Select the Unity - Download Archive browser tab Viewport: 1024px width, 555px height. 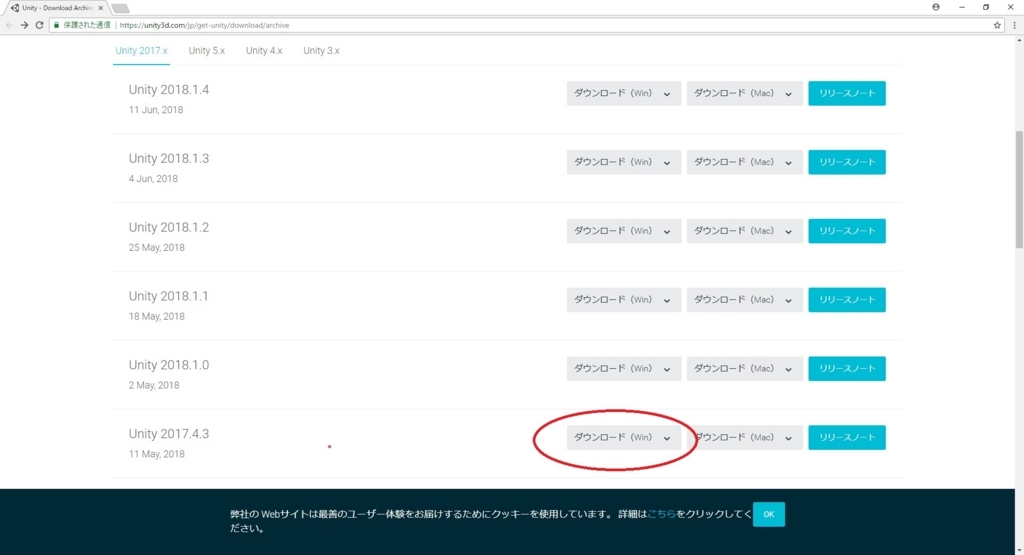(57, 8)
